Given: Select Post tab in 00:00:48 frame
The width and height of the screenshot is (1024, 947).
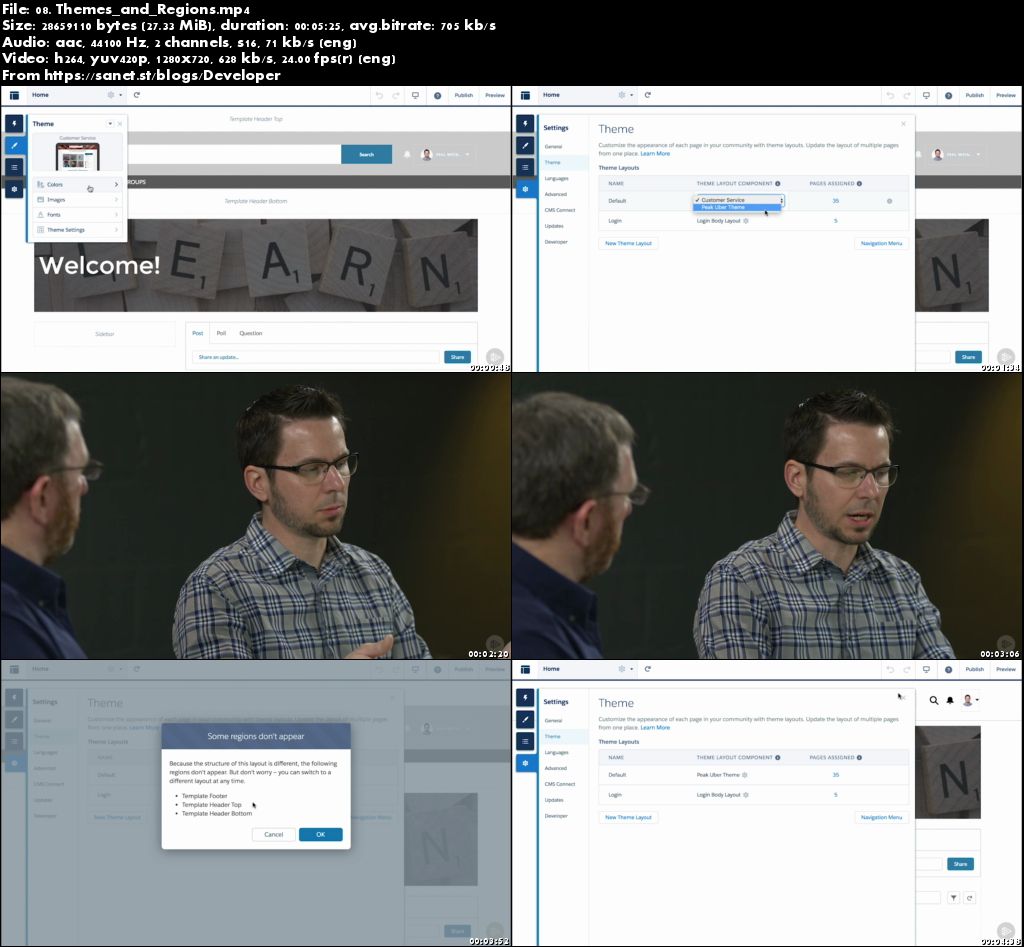Looking at the screenshot, I should pos(197,333).
